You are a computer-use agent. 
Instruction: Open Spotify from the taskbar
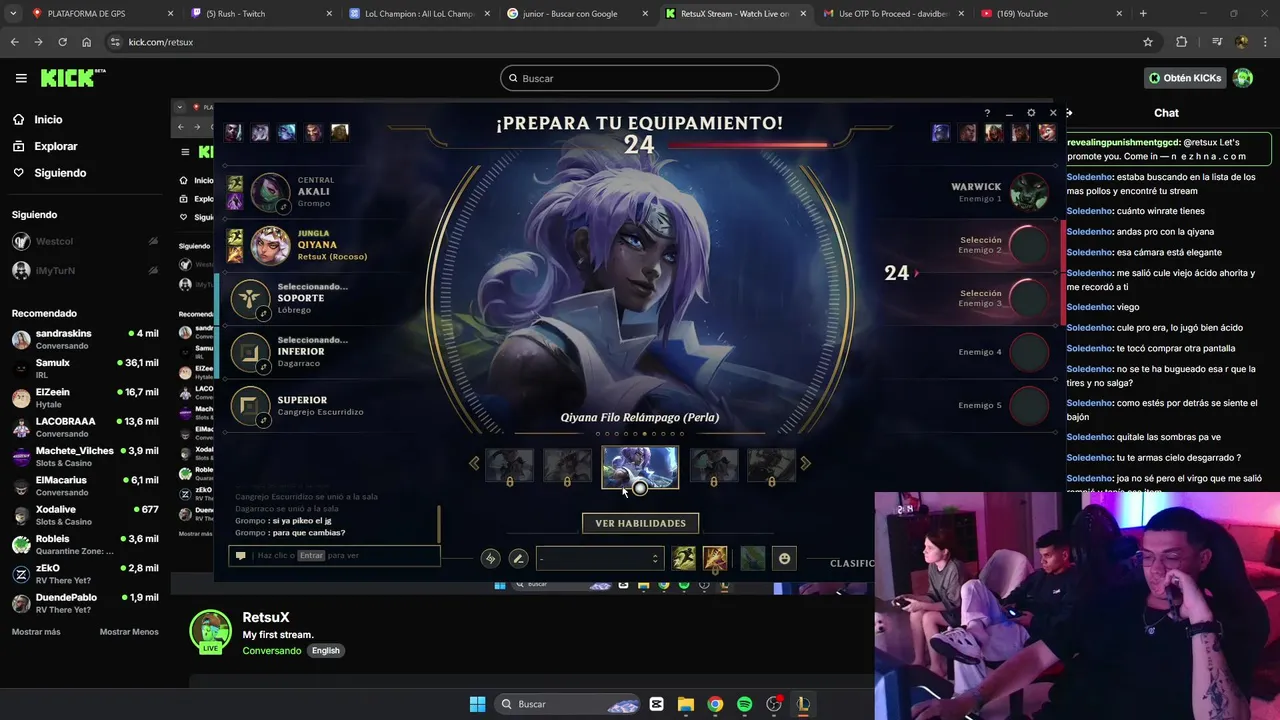click(744, 704)
